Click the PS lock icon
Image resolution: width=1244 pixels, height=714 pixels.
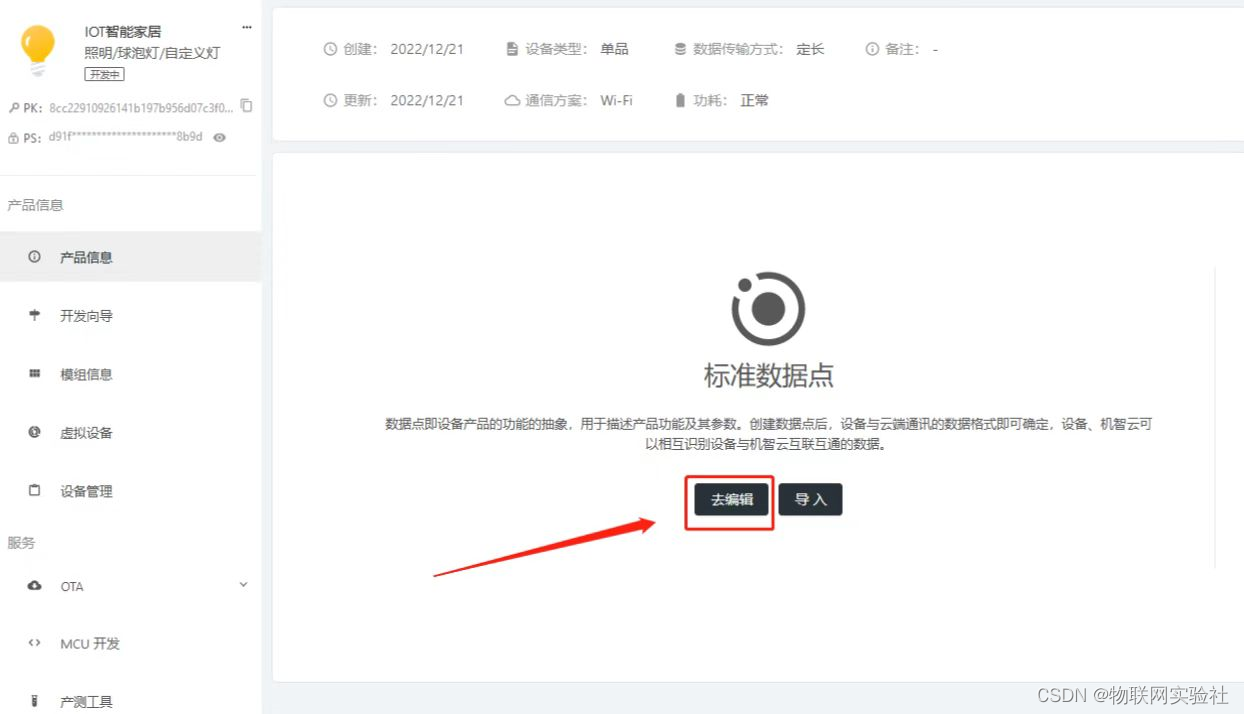click(13, 138)
